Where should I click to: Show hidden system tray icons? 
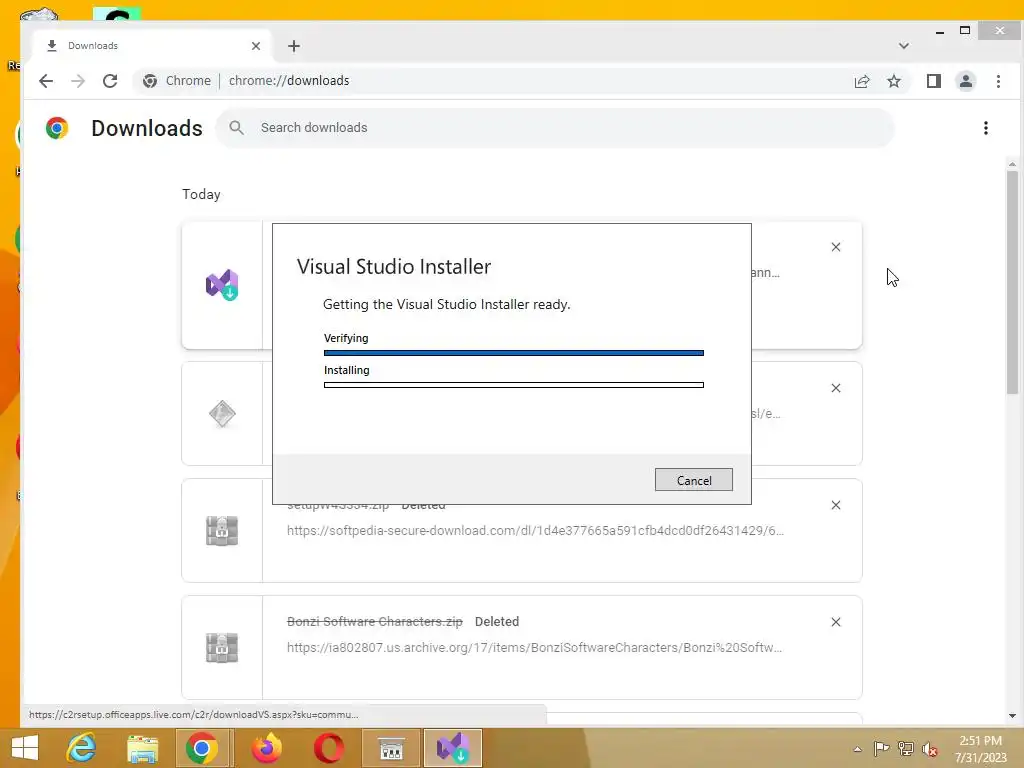tap(857, 750)
